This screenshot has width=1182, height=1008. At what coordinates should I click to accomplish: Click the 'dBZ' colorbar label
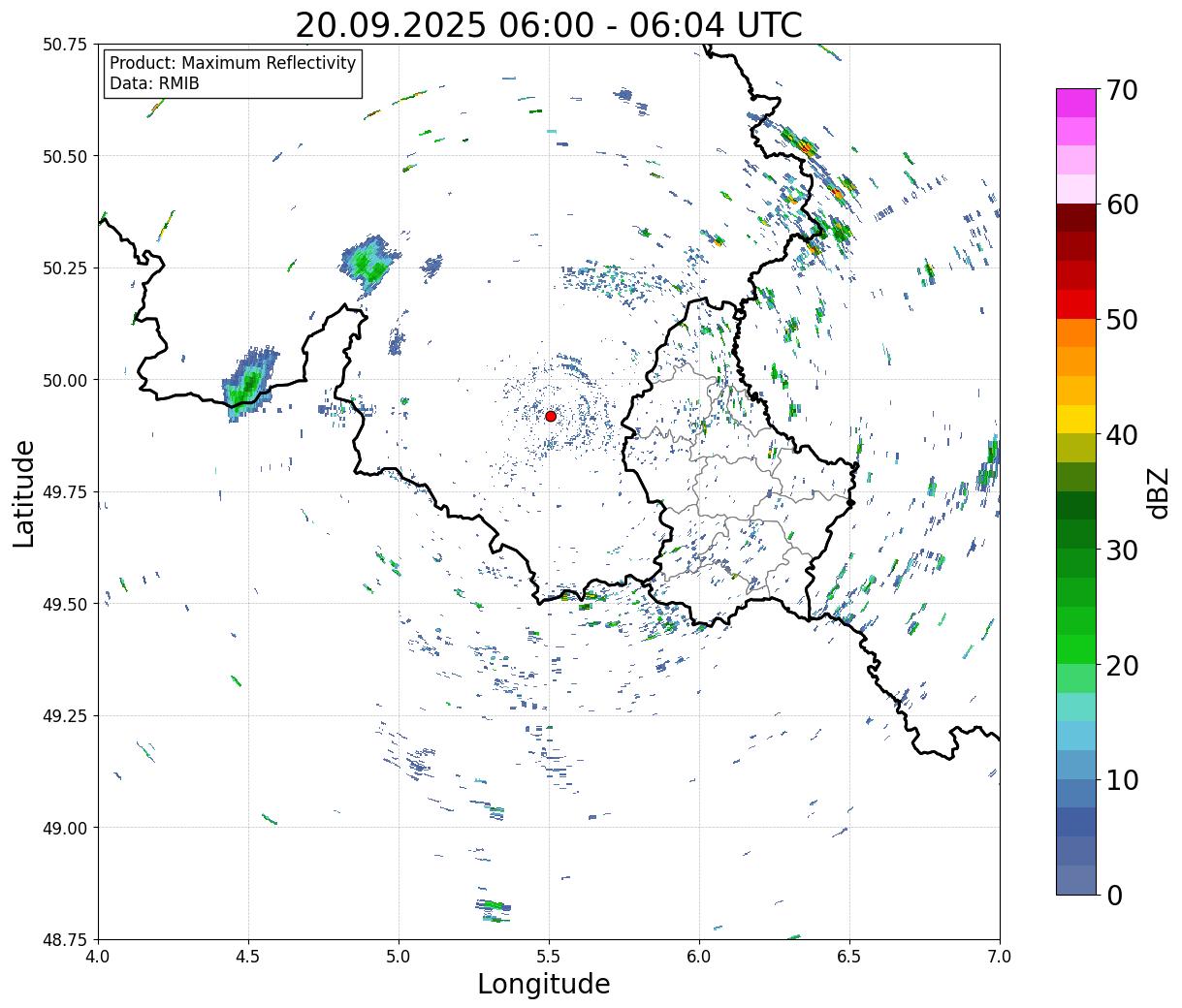tap(1159, 492)
